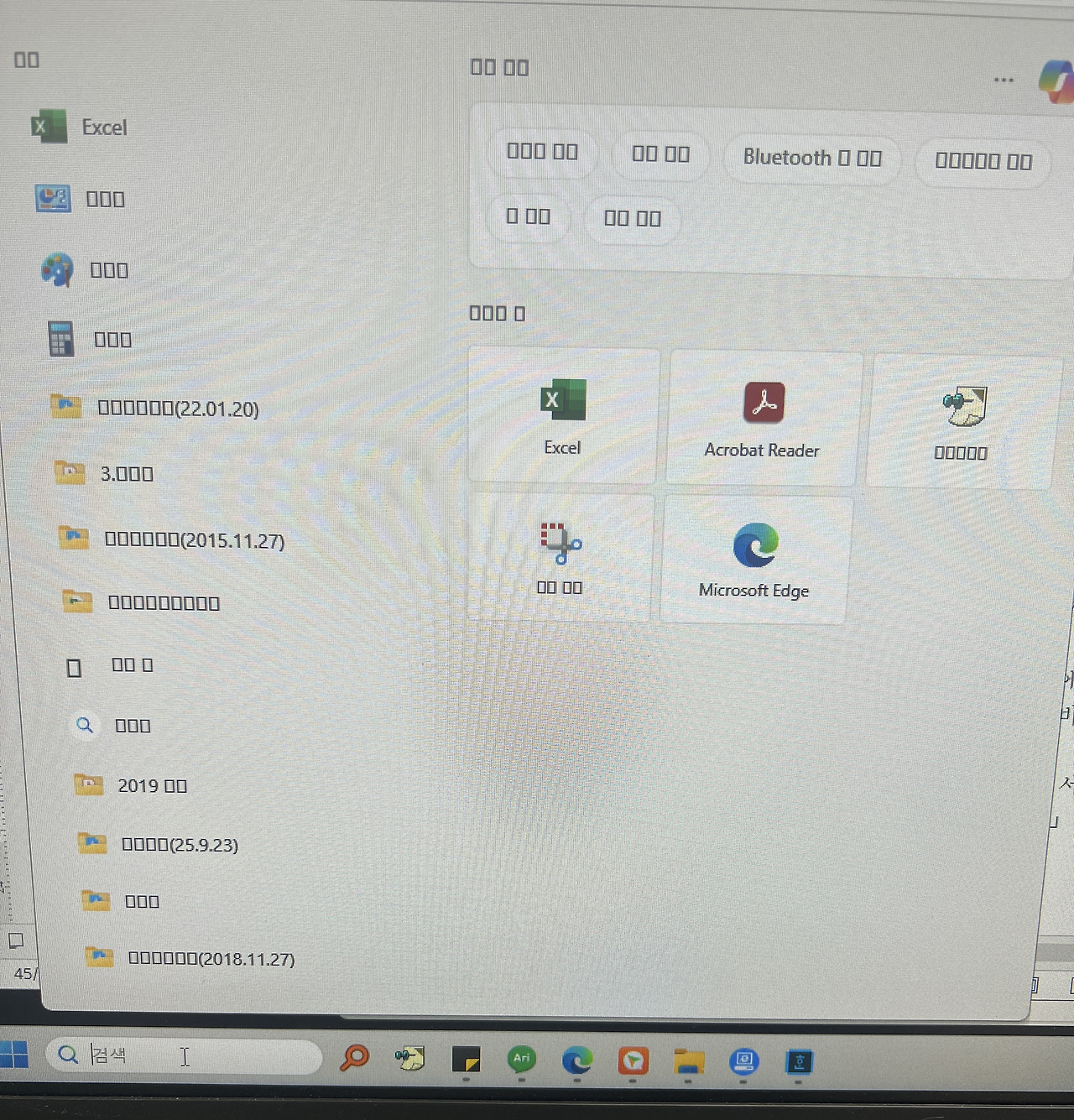Open File Explorer on the taskbar
This screenshot has width=1074, height=1120.
pyautogui.click(x=689, y=1062)
